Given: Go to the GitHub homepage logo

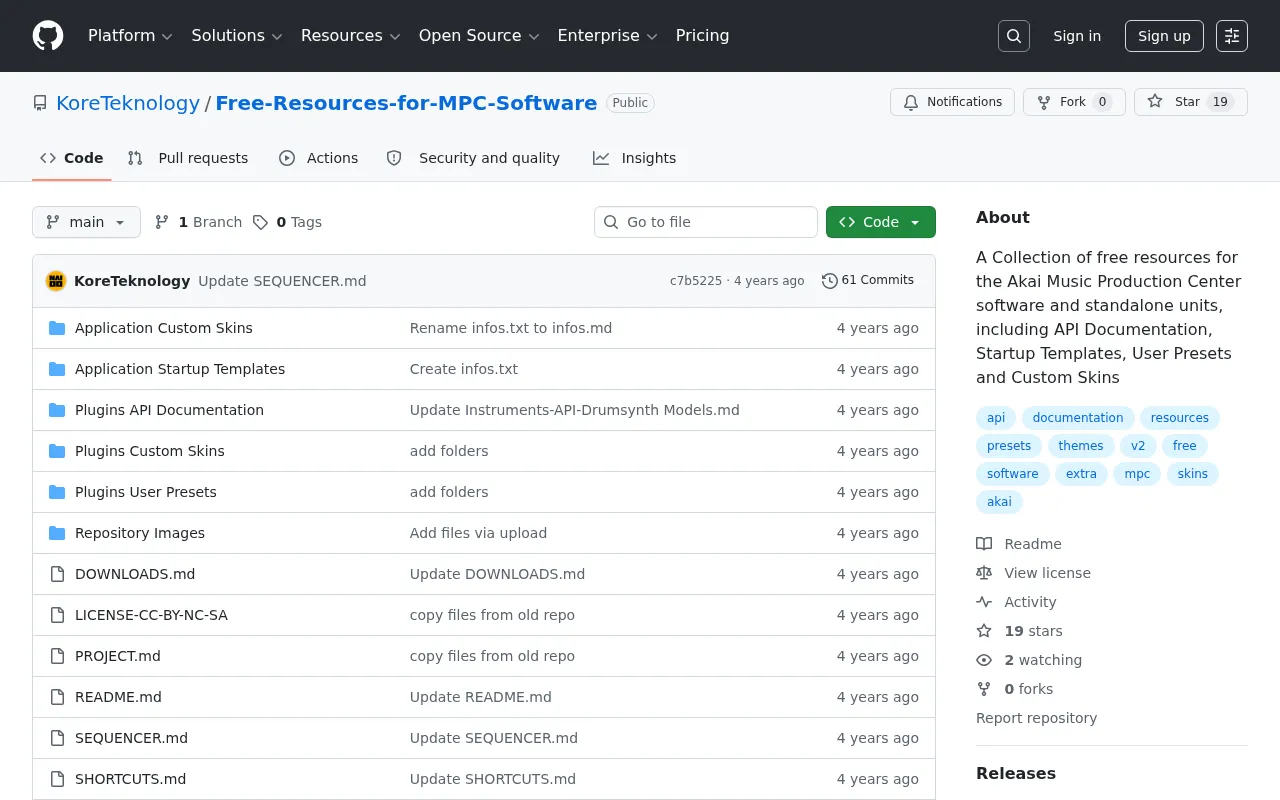Looking at the screenshot, I should pyautogui.click(x=48, y=36).
